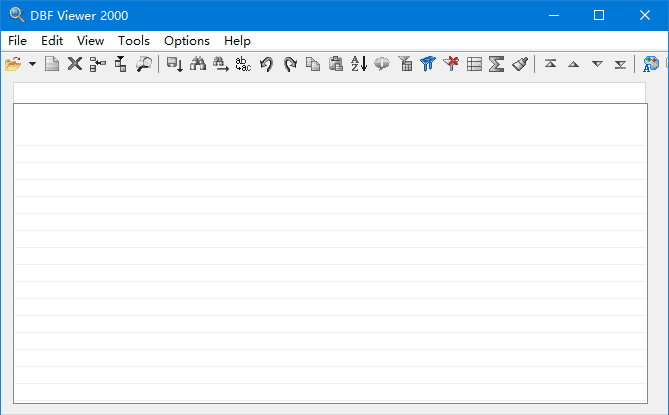The height and width of the screenshot is (415, 669).
Task: Click the blue double funnel filter icon
Action: click(x=428, y=64)
